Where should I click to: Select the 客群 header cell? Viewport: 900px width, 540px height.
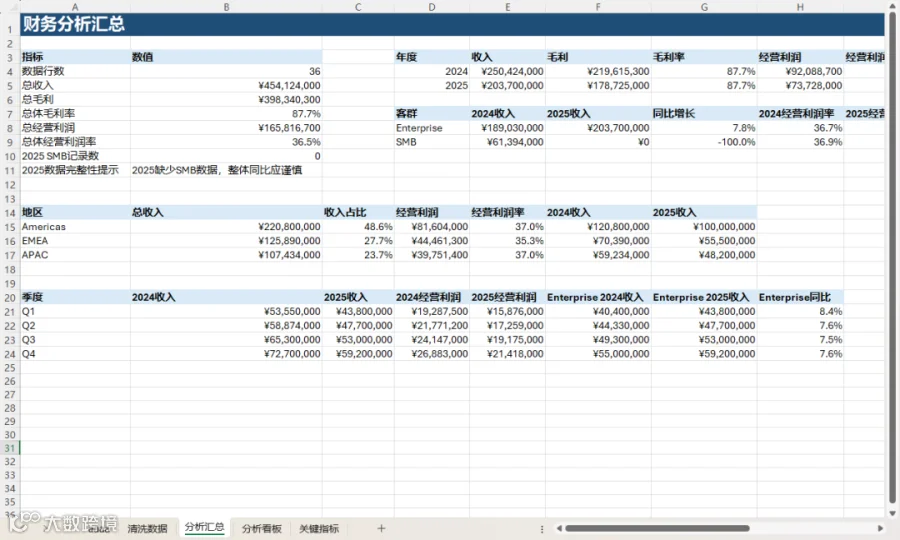(432, 114)
